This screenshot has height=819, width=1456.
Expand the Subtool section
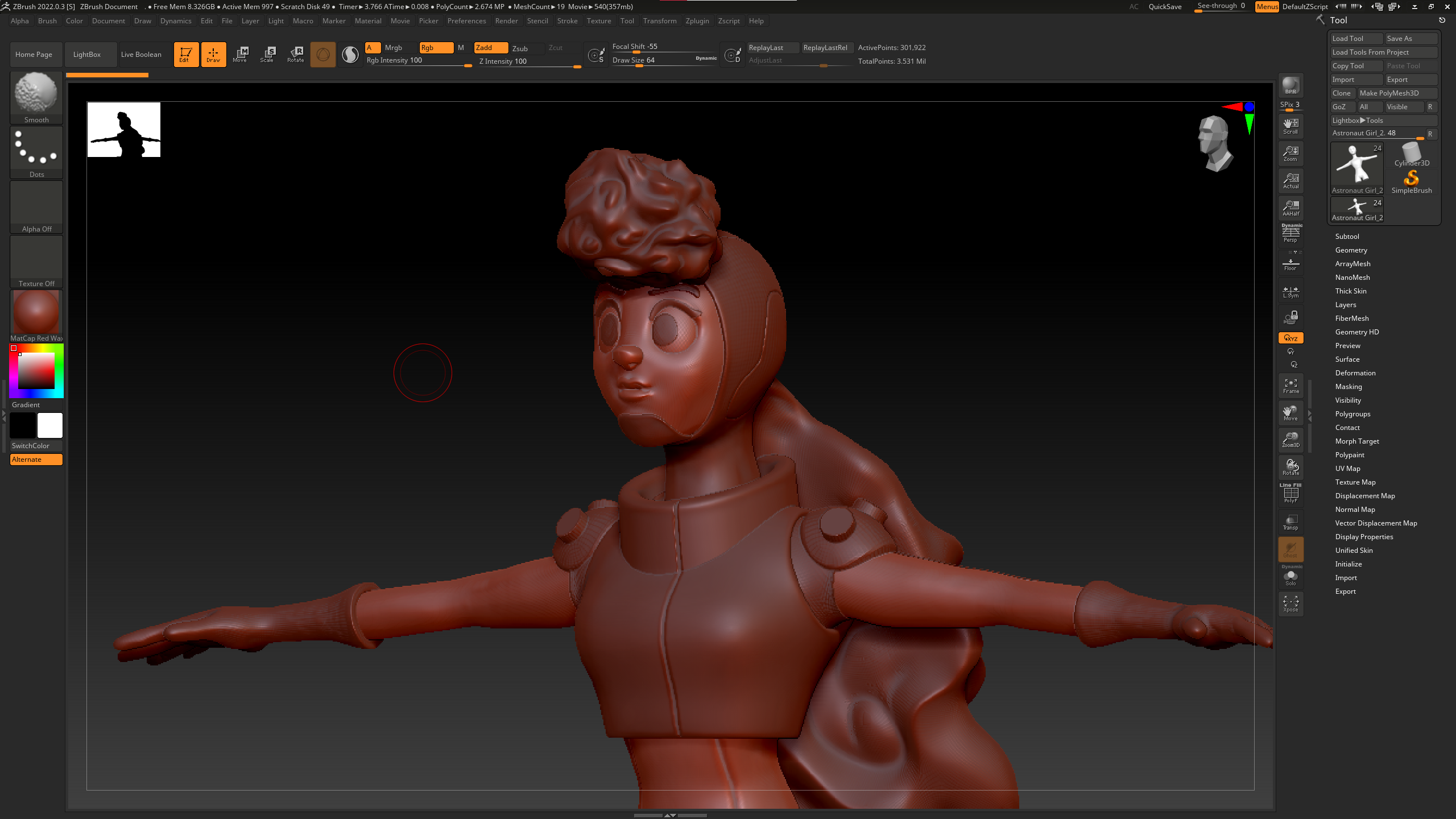coord(1347,237)
